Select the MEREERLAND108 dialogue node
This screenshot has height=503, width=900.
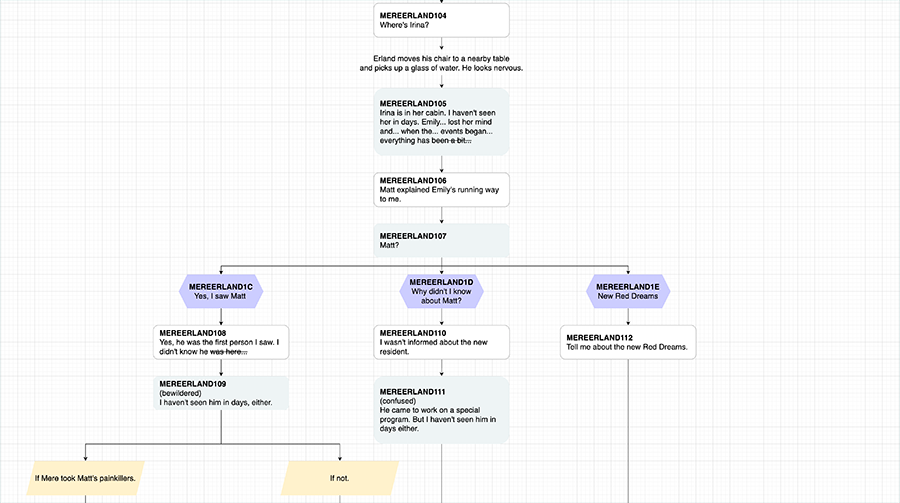pos(221,342)
